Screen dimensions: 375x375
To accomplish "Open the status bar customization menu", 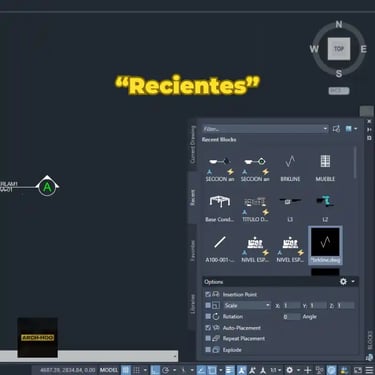I will pos(369,370).
